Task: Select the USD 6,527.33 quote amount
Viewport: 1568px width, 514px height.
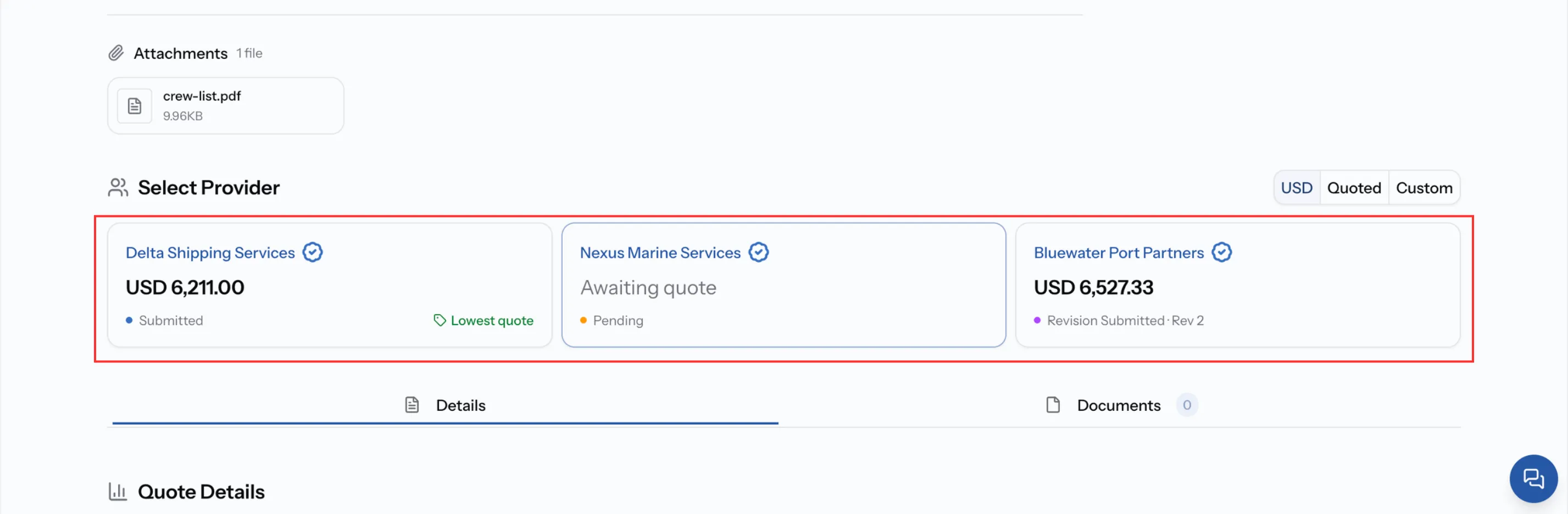Action: [x=1093, y=287]
